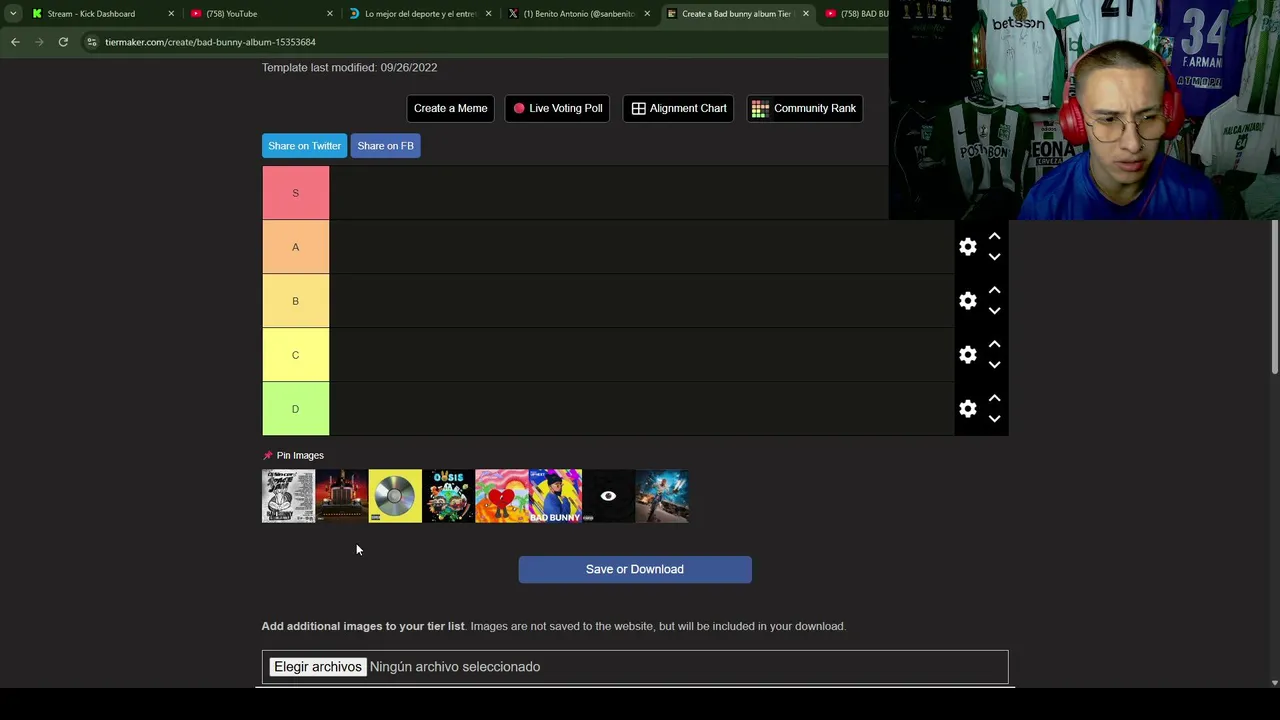Move tier C row down with arrow

[994, 365]
